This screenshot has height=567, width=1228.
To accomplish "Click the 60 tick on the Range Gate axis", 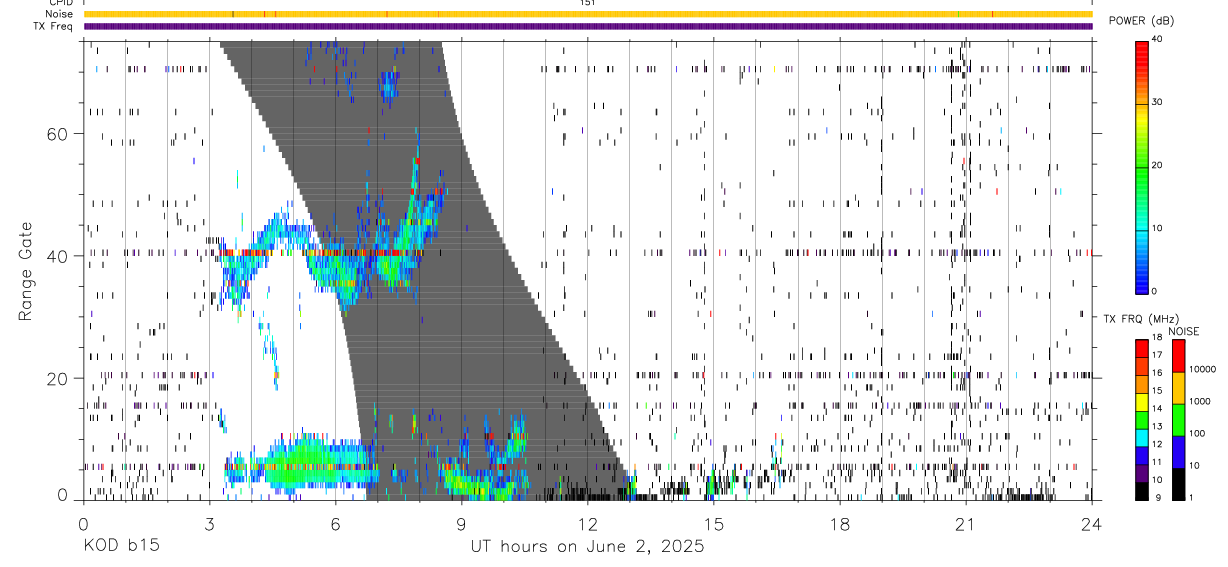I will pos(59,133).
